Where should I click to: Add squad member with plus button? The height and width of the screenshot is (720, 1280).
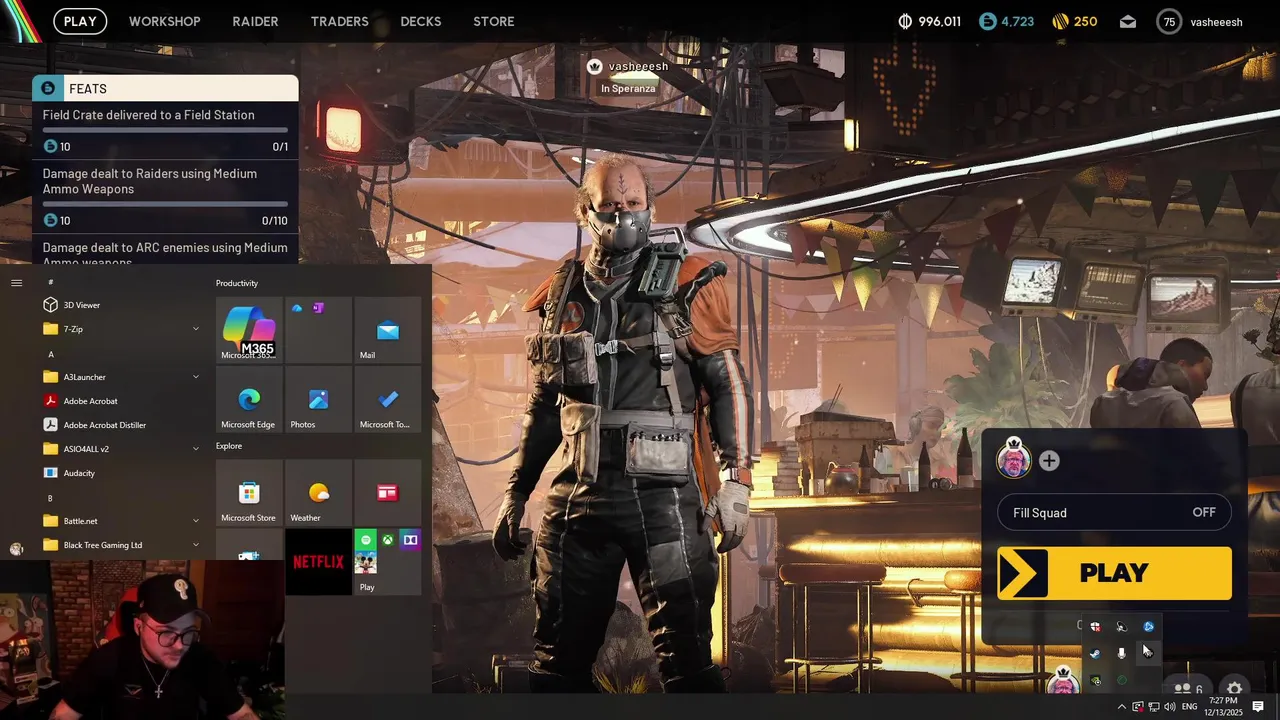(x=1049, y=461)
